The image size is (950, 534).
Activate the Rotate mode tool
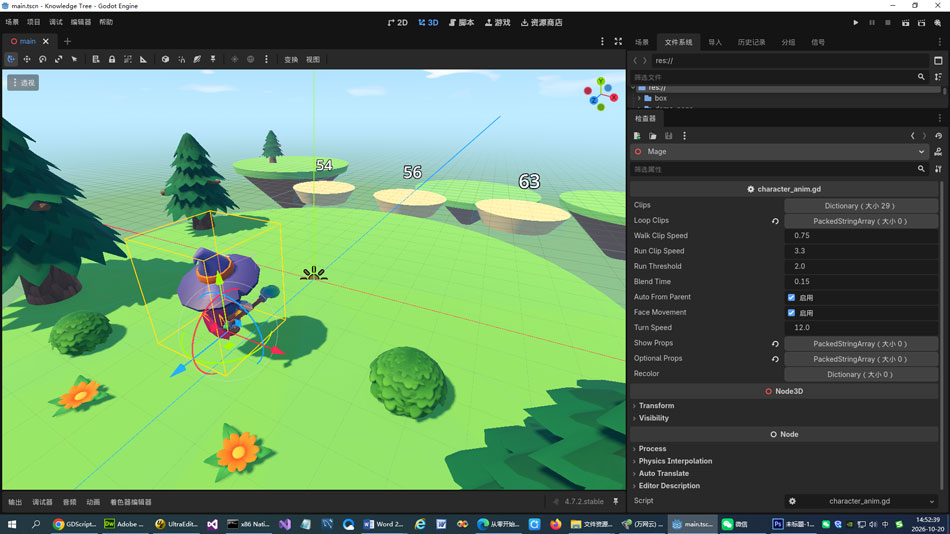(x=42, y=59)
